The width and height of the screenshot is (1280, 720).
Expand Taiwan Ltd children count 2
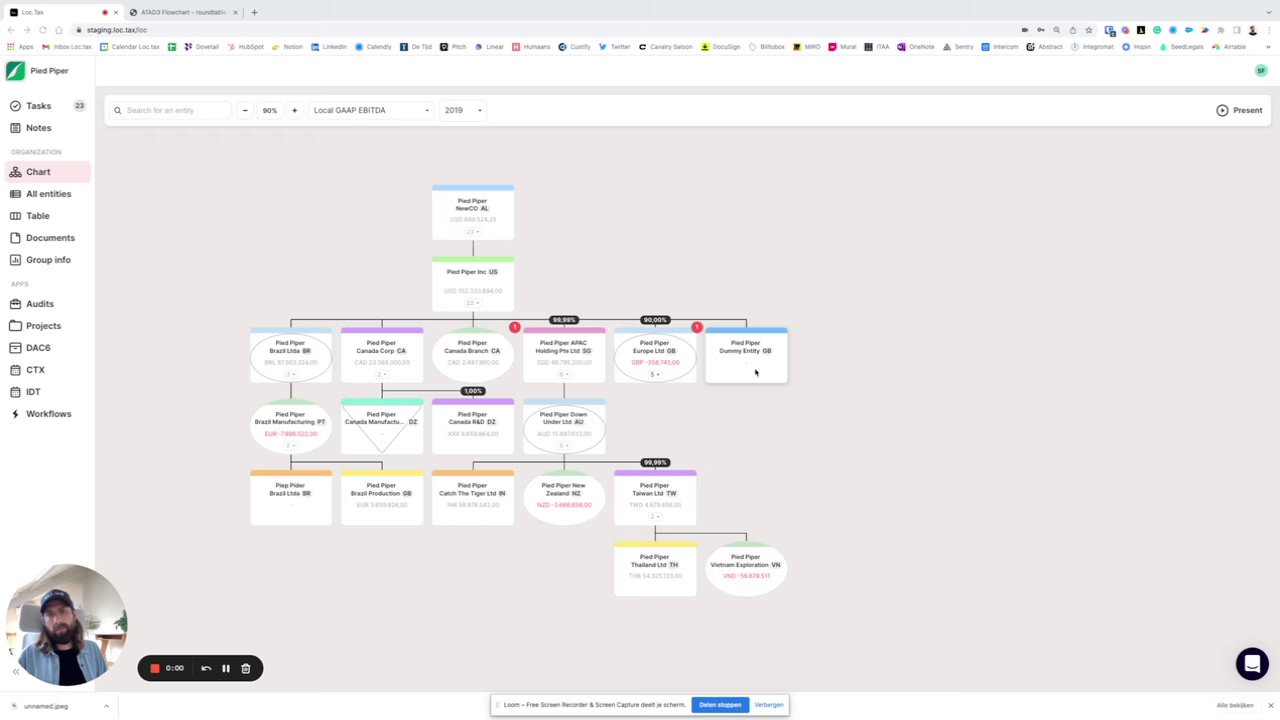pyautogui.click(x=654, y=516)
